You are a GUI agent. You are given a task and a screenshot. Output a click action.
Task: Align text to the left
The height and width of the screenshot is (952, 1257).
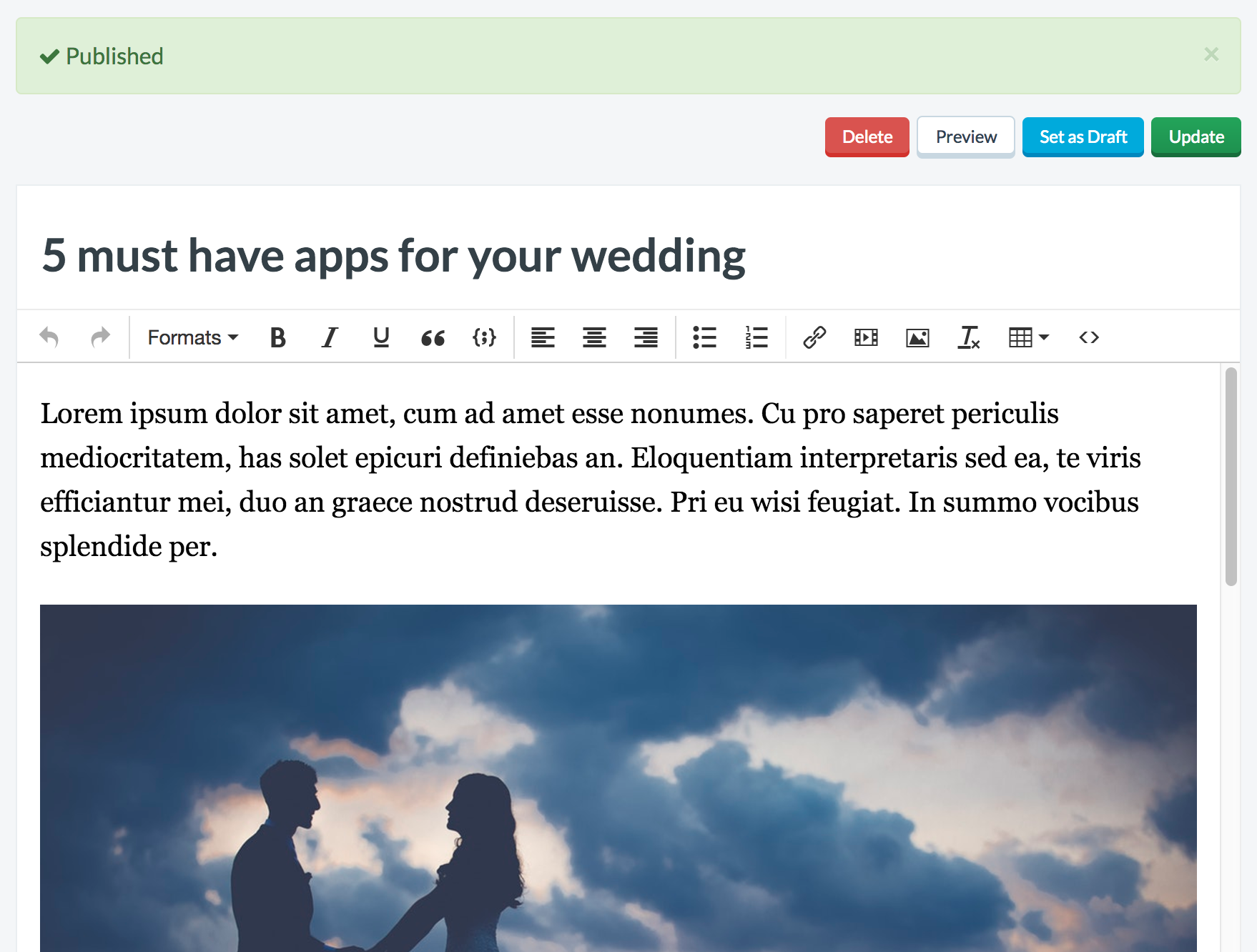point(543,337)
